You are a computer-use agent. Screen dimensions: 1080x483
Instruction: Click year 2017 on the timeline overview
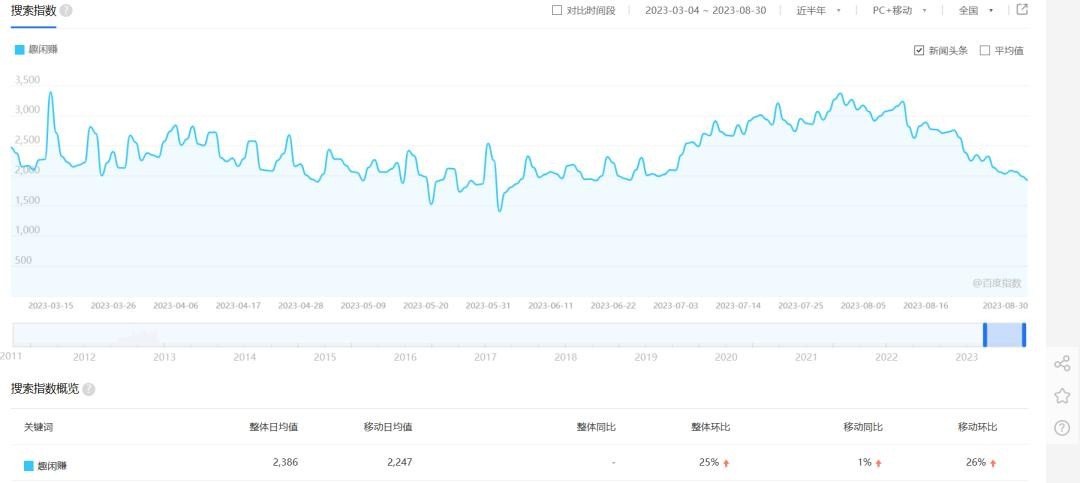pos(485,357)
